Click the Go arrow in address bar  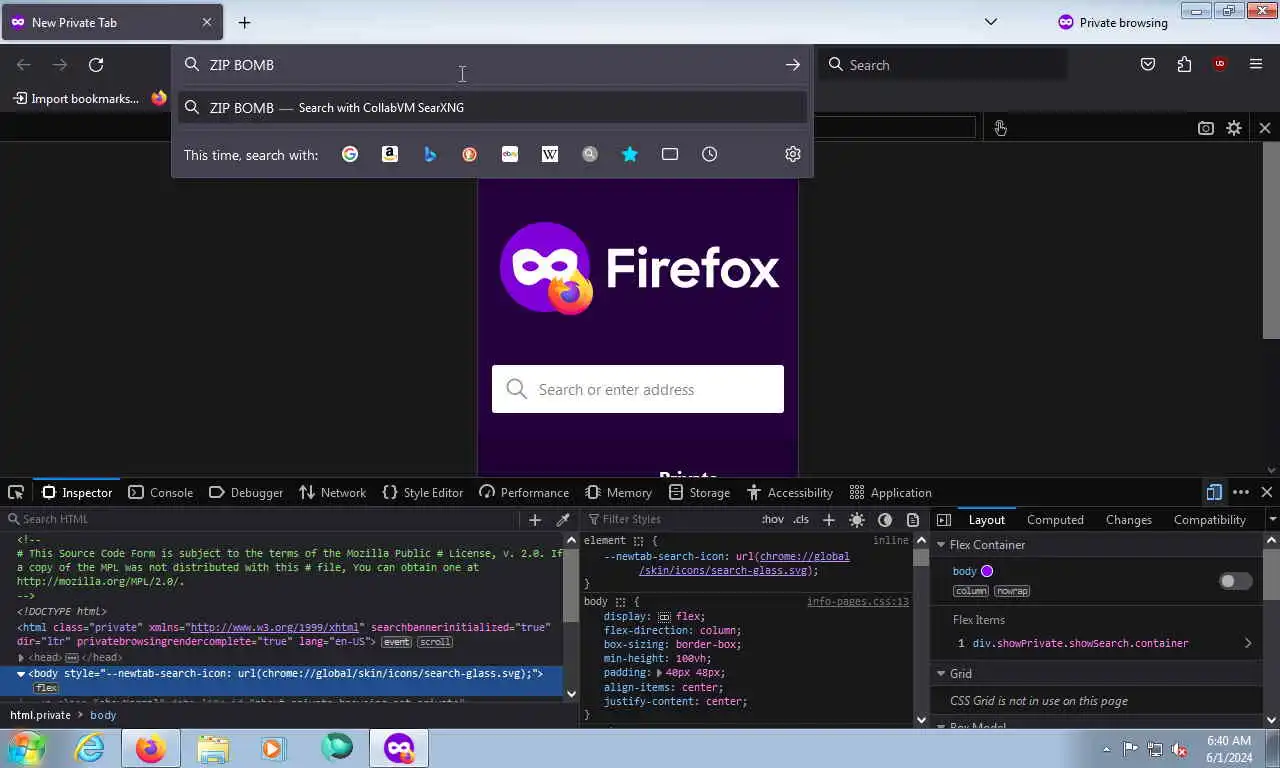[793, 65]
